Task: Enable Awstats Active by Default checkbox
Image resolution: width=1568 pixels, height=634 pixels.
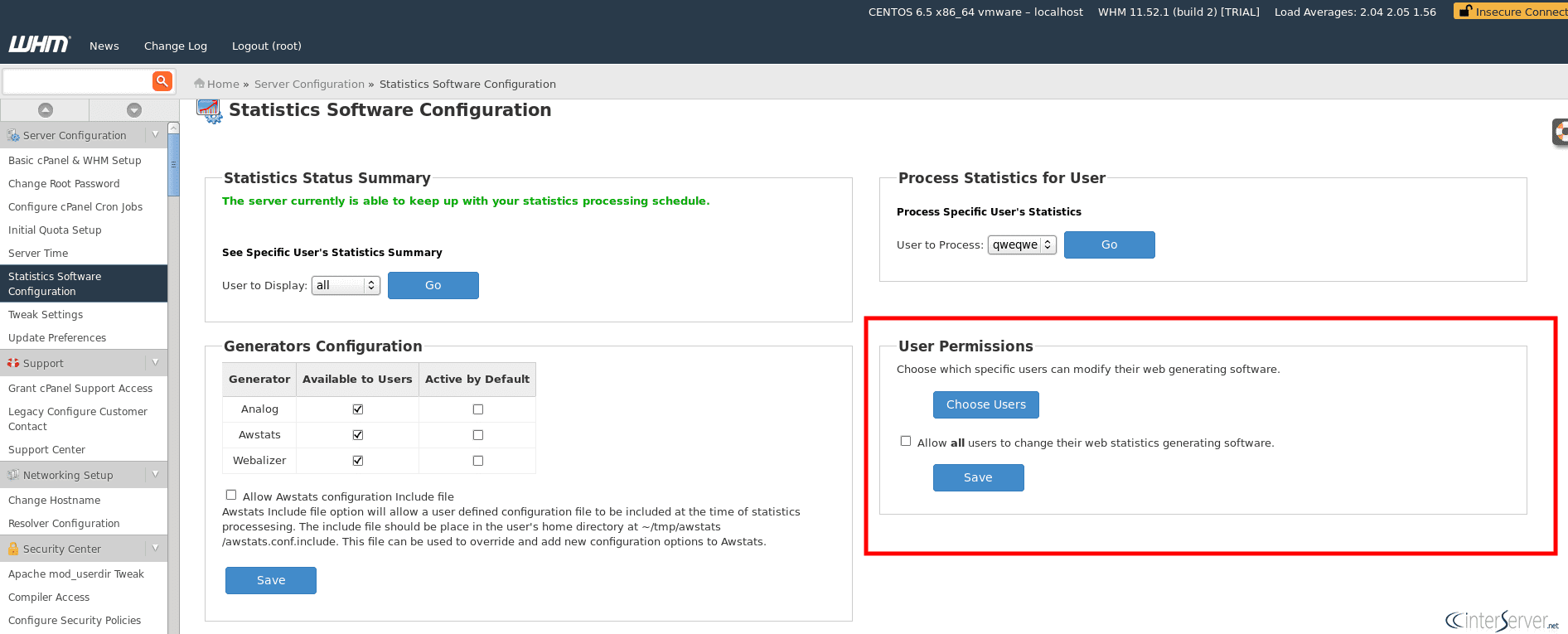Action: pos(478,435)
